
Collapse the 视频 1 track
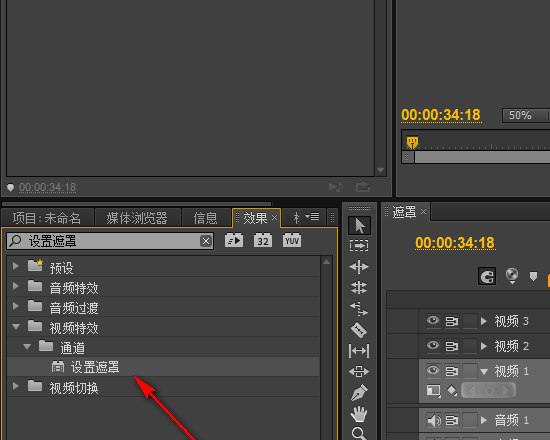click(484, 372)
